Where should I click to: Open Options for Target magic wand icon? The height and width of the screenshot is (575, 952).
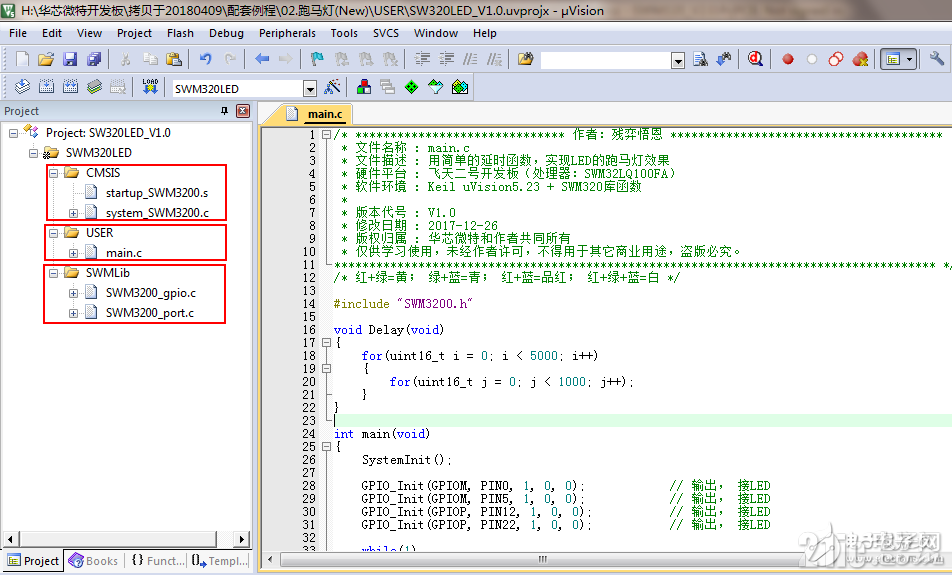pyautogui.click(x=332, y=87)
